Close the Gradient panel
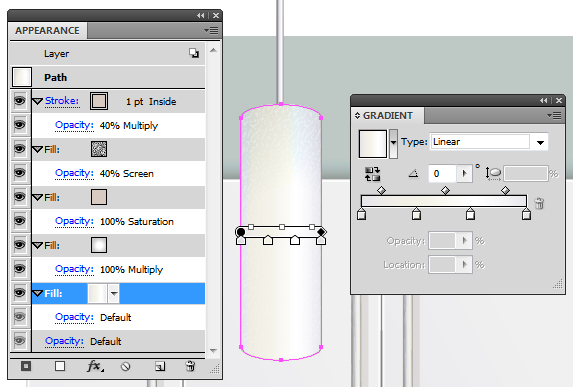Screen dimensions: 573x387 pos(559,100)
